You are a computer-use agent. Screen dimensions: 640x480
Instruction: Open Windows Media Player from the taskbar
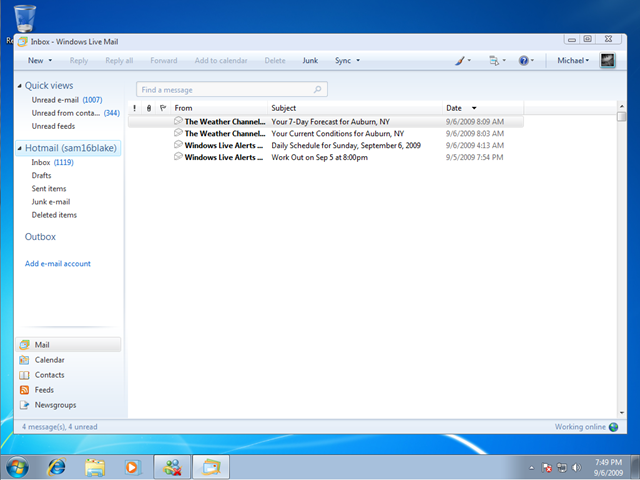pos(133,467)
